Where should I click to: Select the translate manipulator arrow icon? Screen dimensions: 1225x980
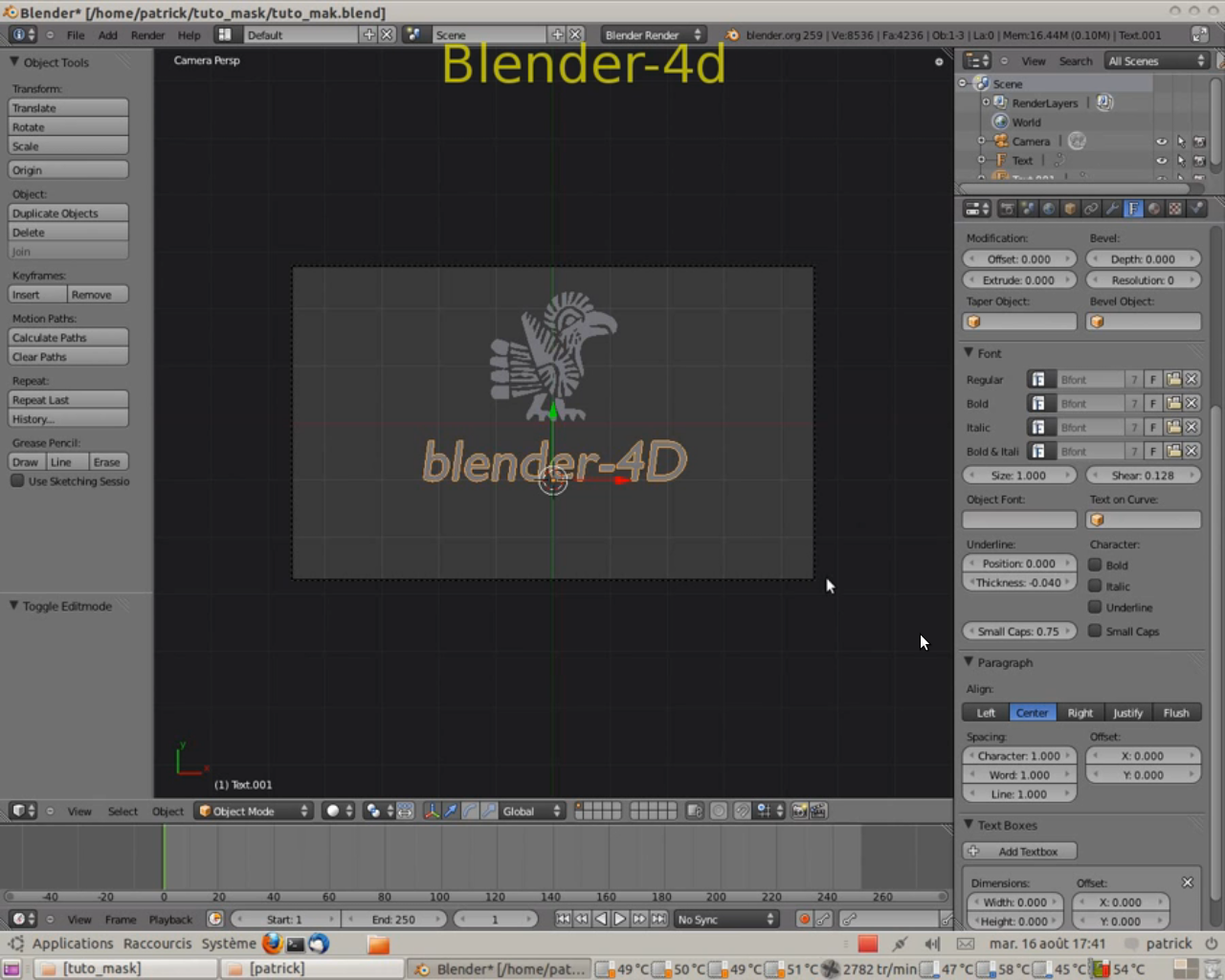(451, 811)
